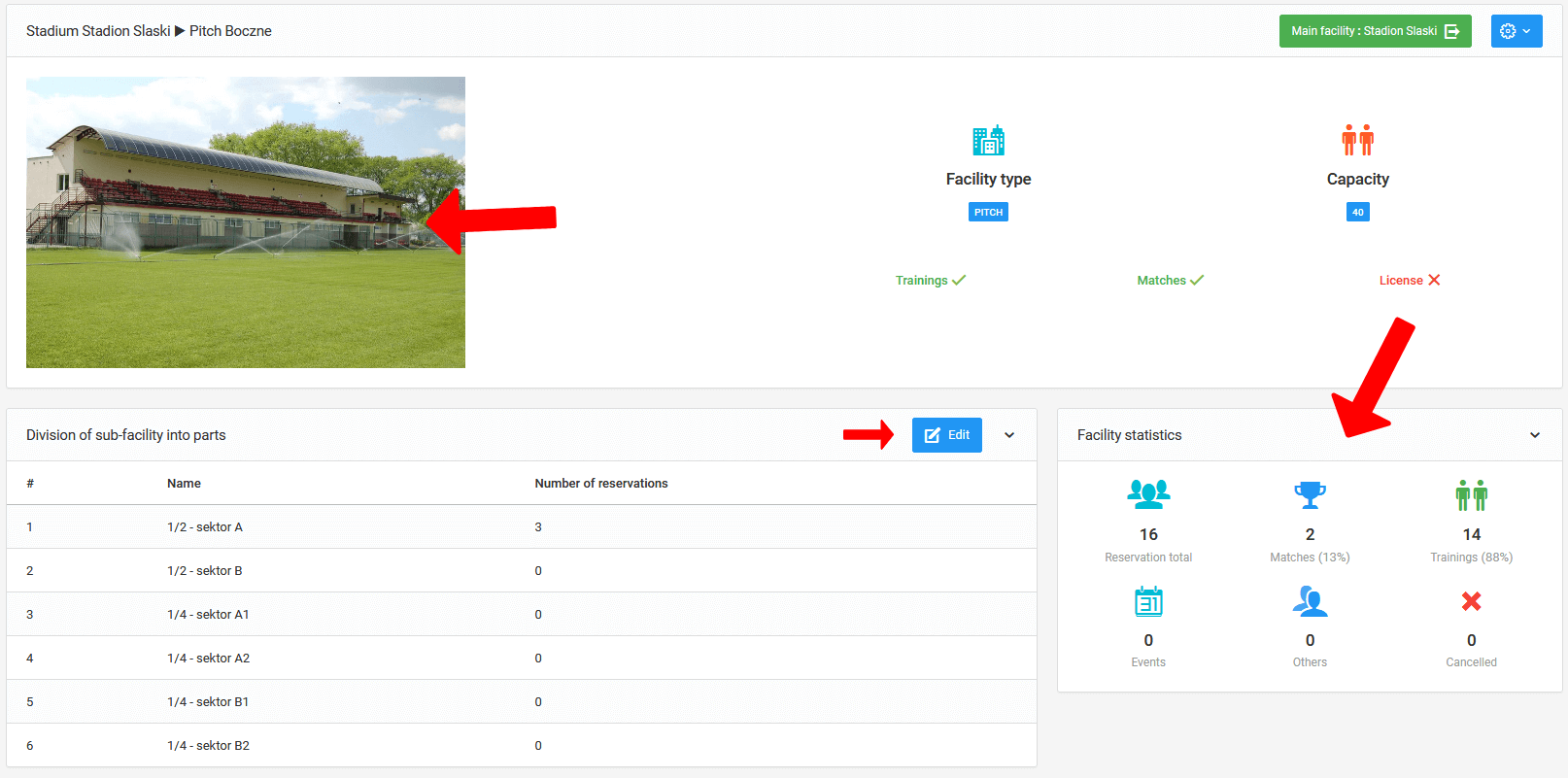
Task: Click the orange Capacity people icon
Action: (x=1357, y=141)
